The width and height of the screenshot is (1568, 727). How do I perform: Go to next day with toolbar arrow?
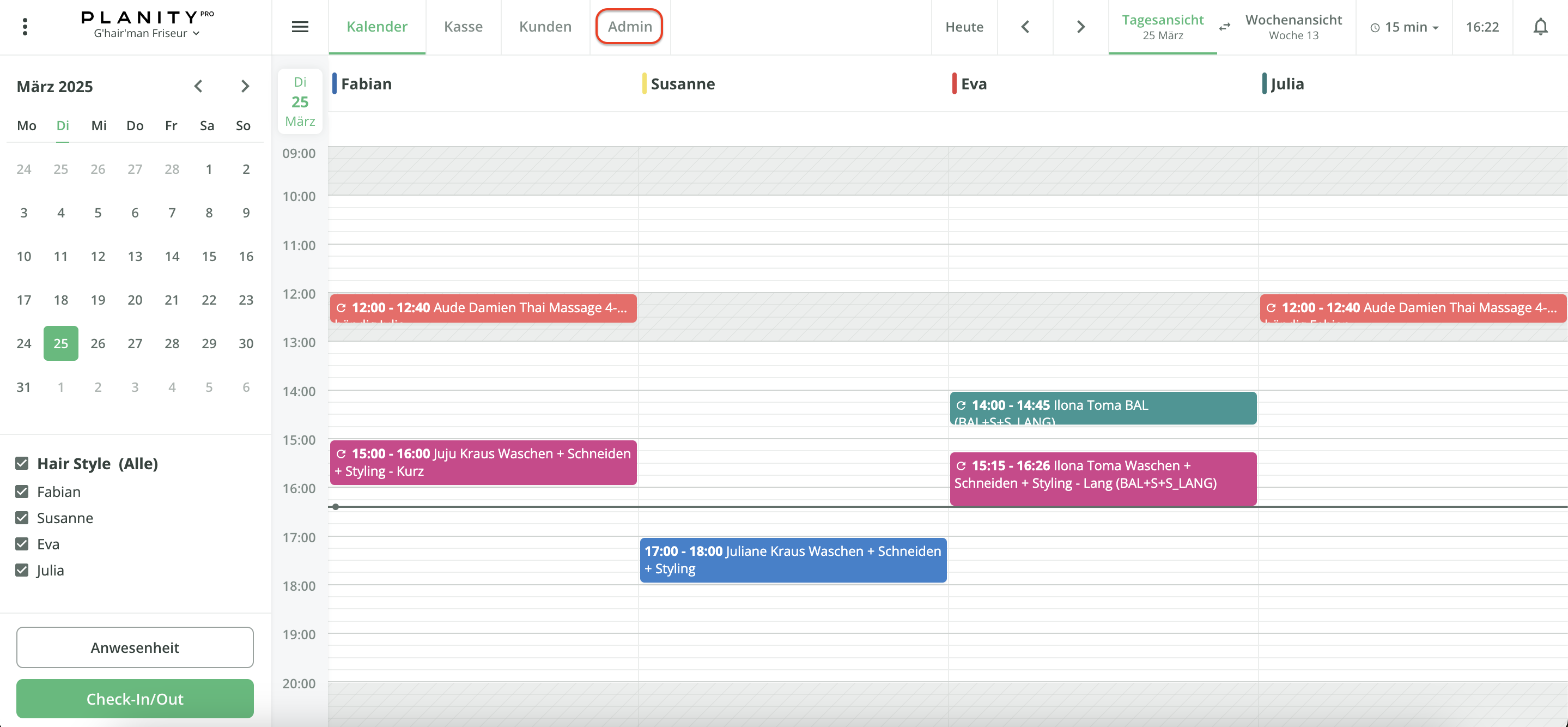point(1080,27)
